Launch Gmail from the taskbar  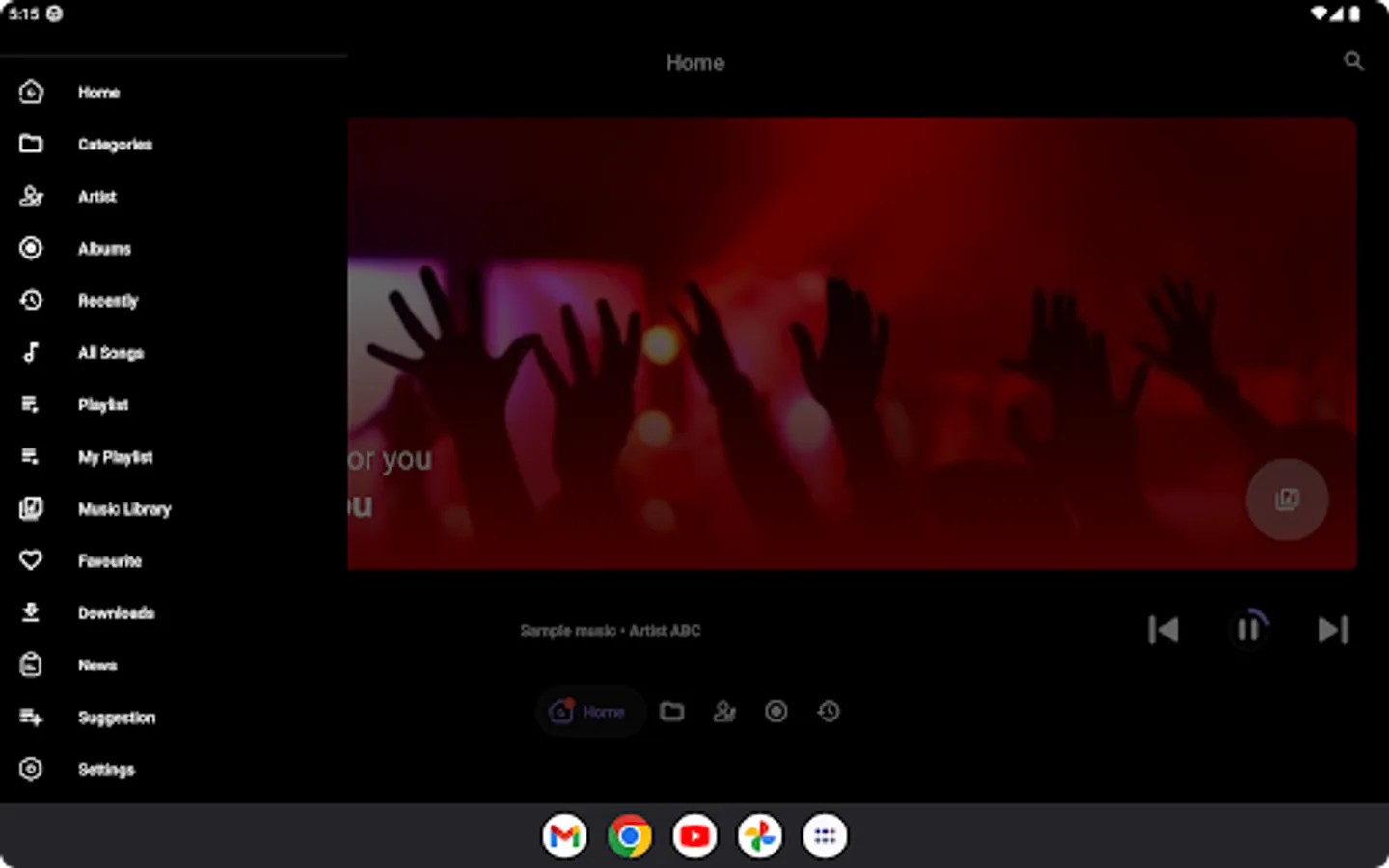[x=564, y=836]
